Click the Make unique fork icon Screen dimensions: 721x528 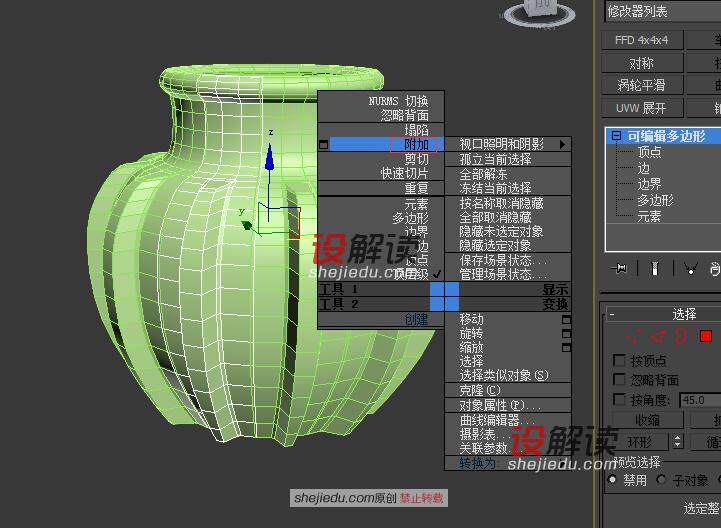(691, 268)
